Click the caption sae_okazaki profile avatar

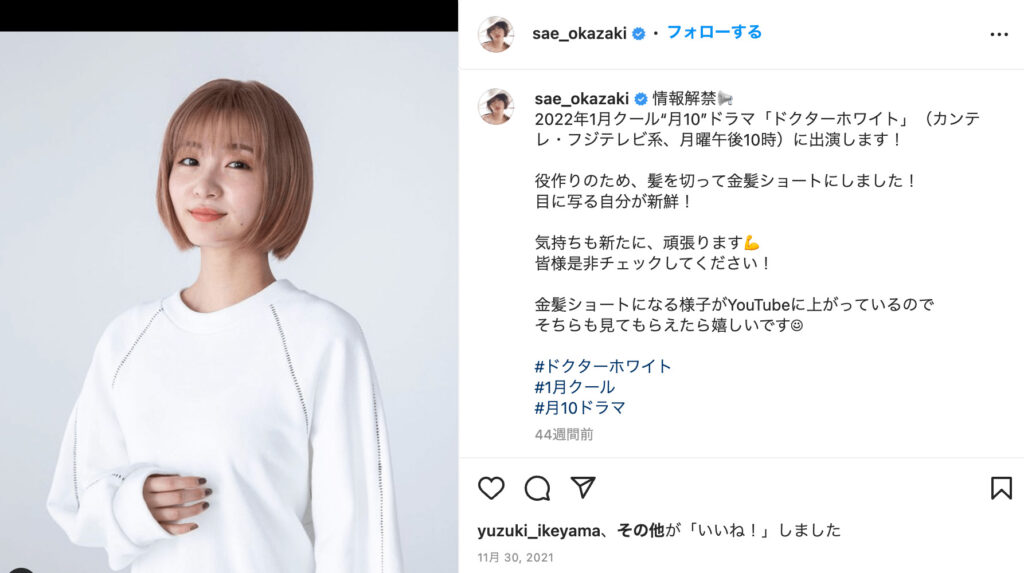tap(496, 106)
